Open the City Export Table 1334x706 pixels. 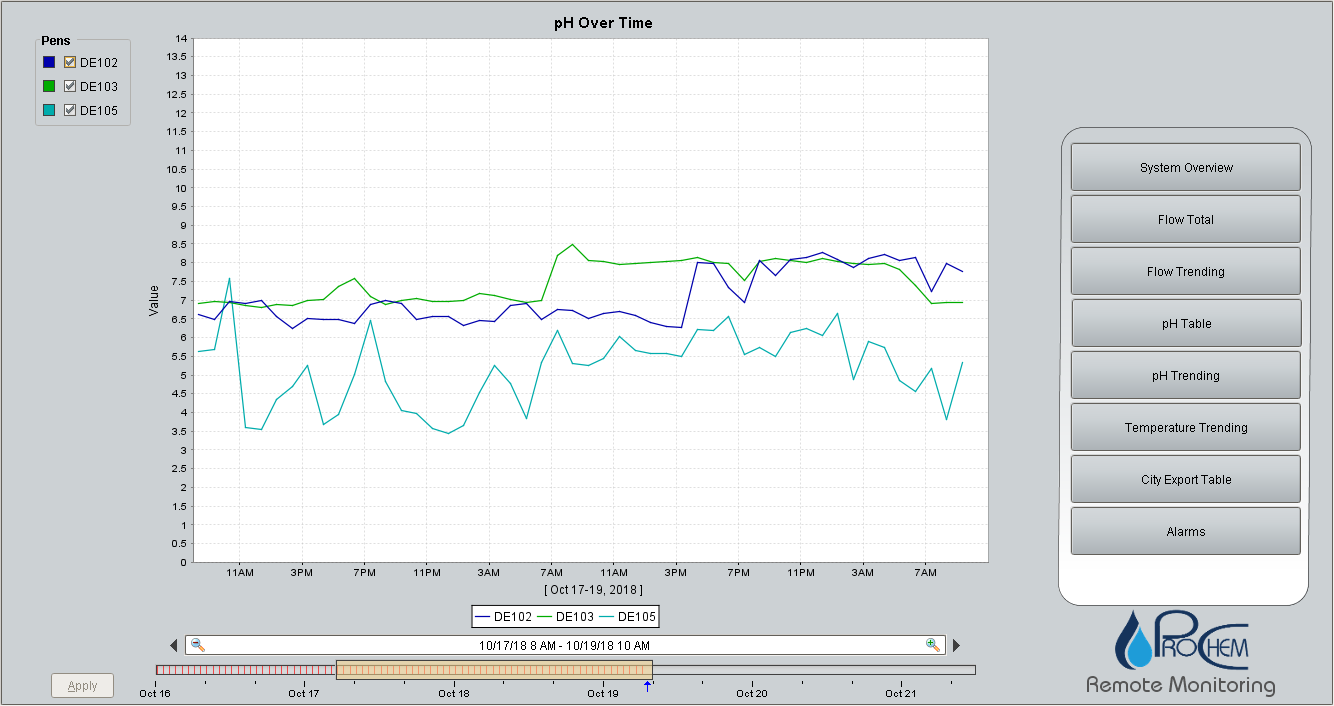pos(1185,479)
